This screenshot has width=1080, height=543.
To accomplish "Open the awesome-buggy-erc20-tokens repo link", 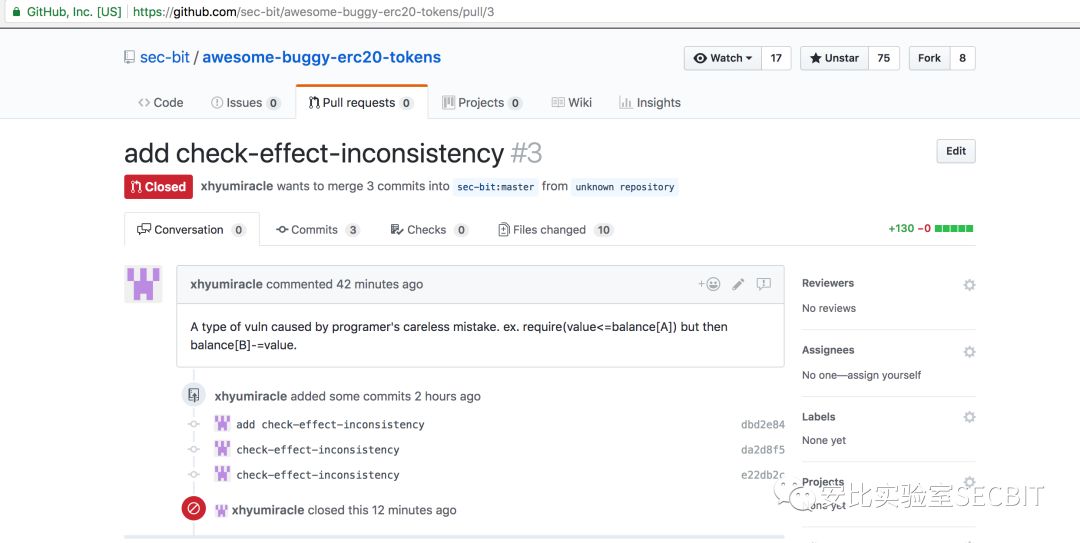I will click(x=321, y=57).
